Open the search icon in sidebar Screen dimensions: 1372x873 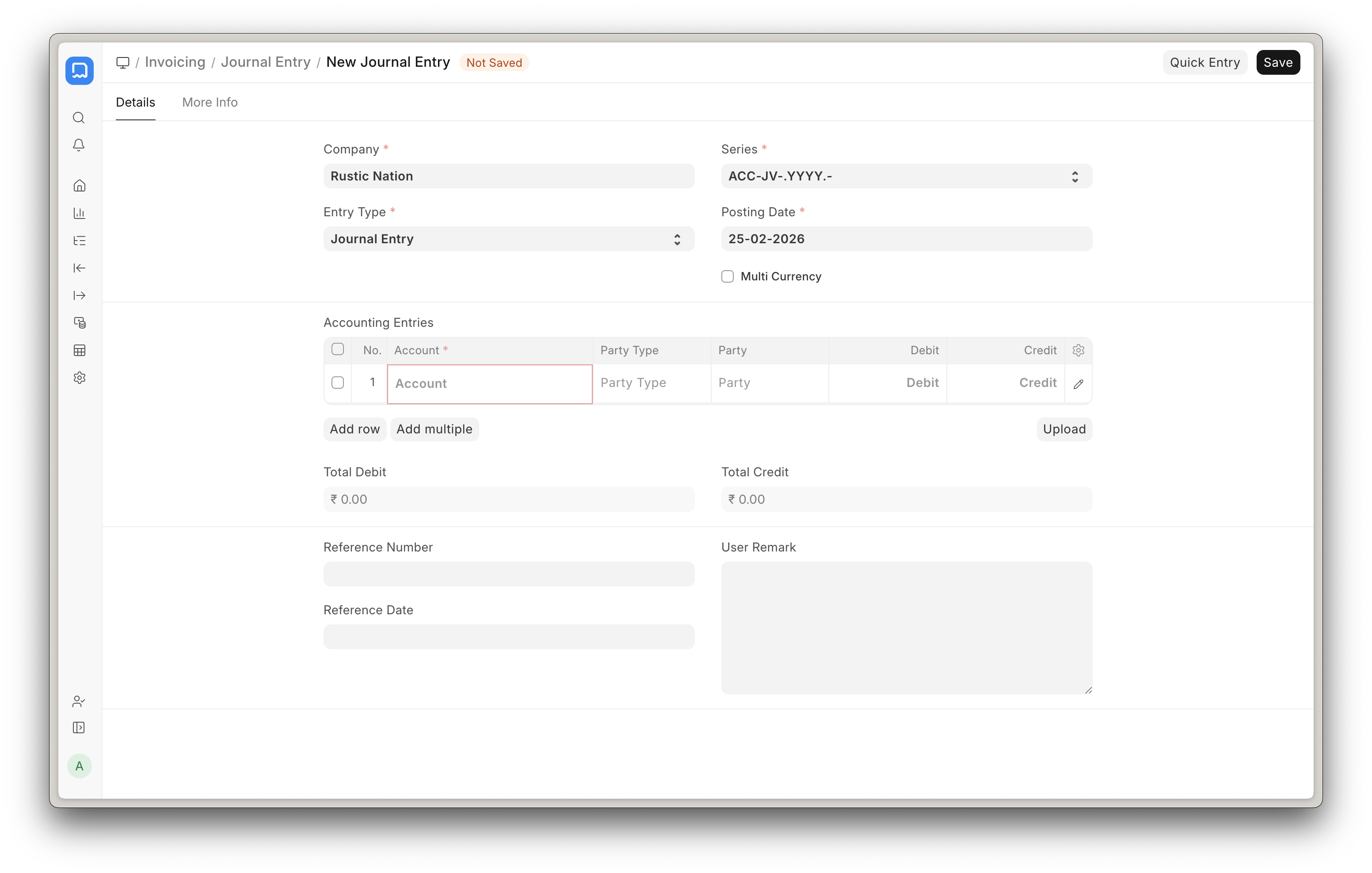(x=79, y=118)
